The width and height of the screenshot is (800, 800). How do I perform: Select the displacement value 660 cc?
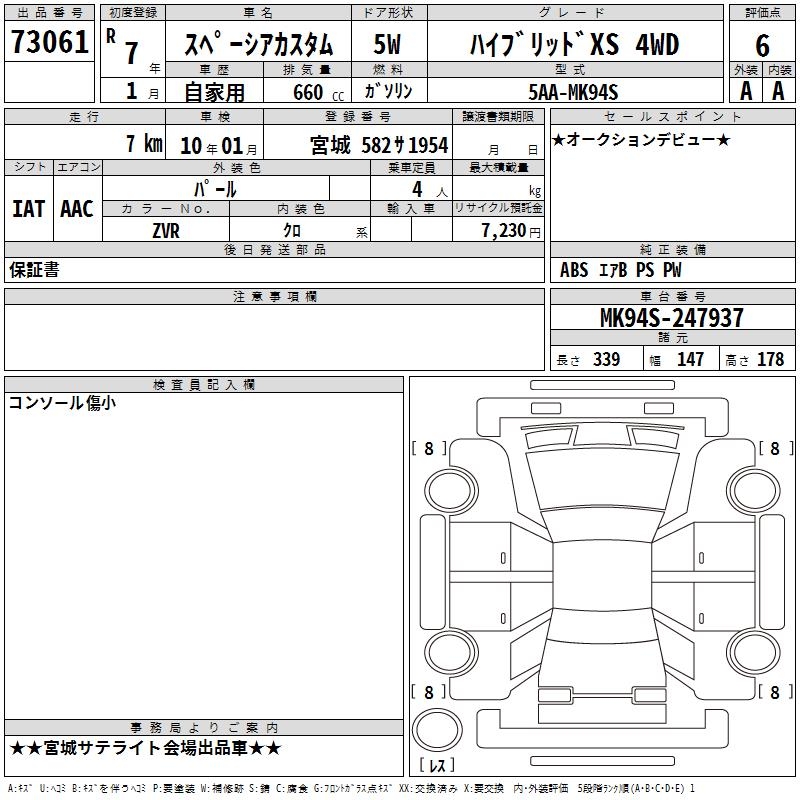(318, 92)
